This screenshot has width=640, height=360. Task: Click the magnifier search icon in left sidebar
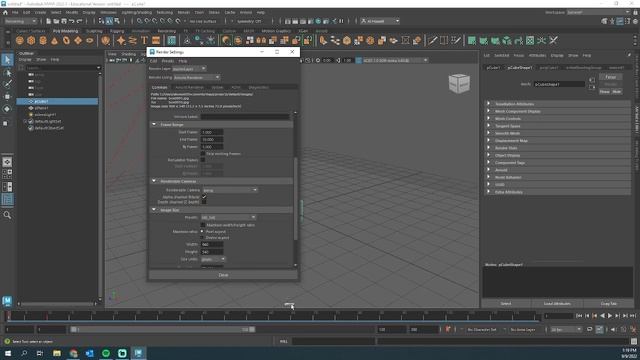point(7,215)
